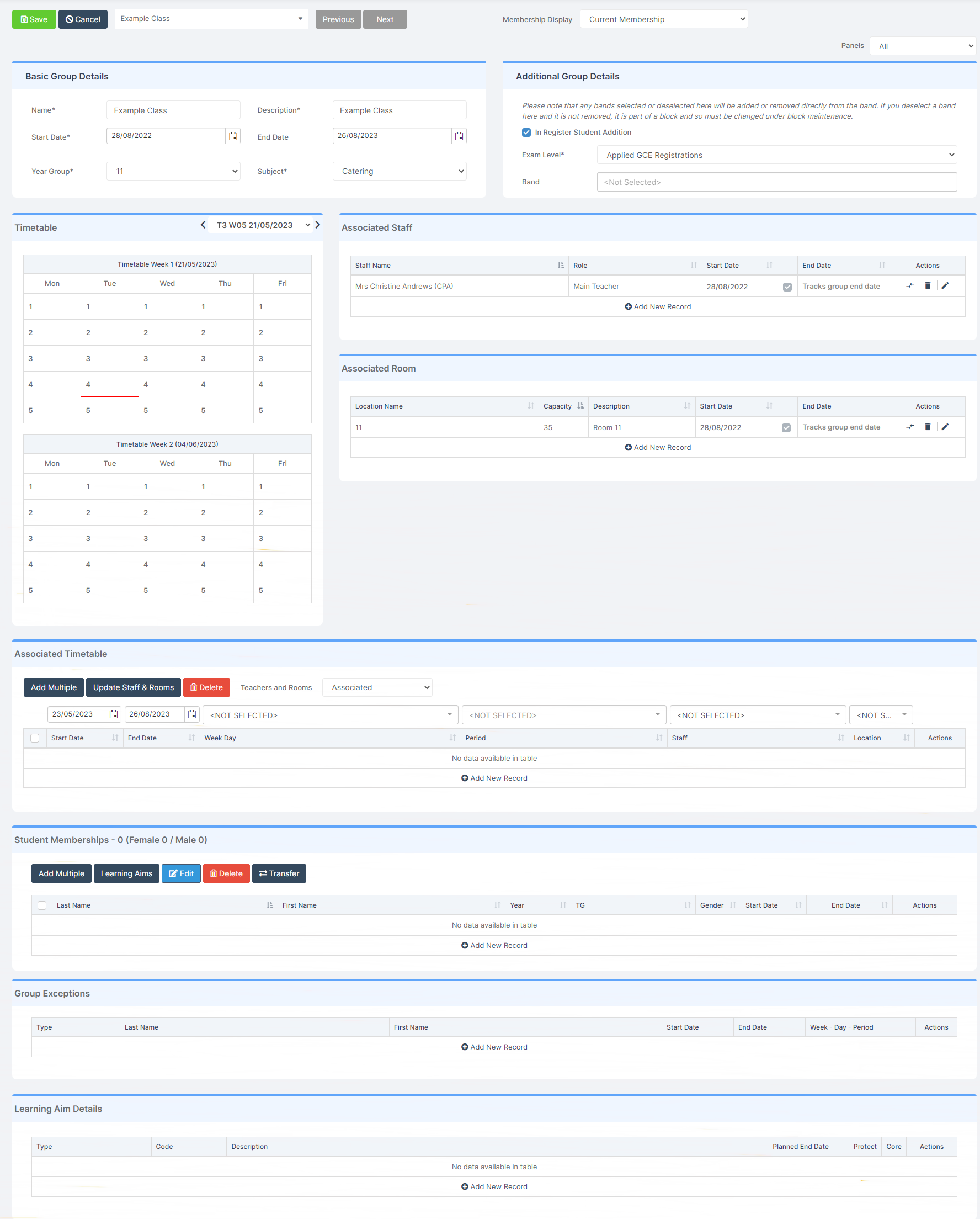
Task: Open the Start Date calendar picker
Action: (x=233, y=136)
